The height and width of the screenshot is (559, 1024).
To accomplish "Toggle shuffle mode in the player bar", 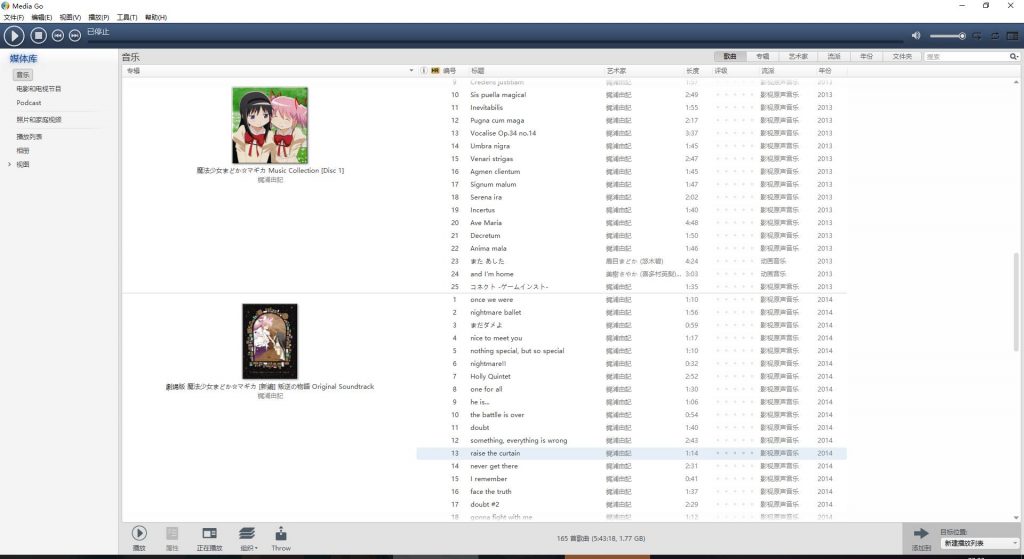I will pos(977,36).
